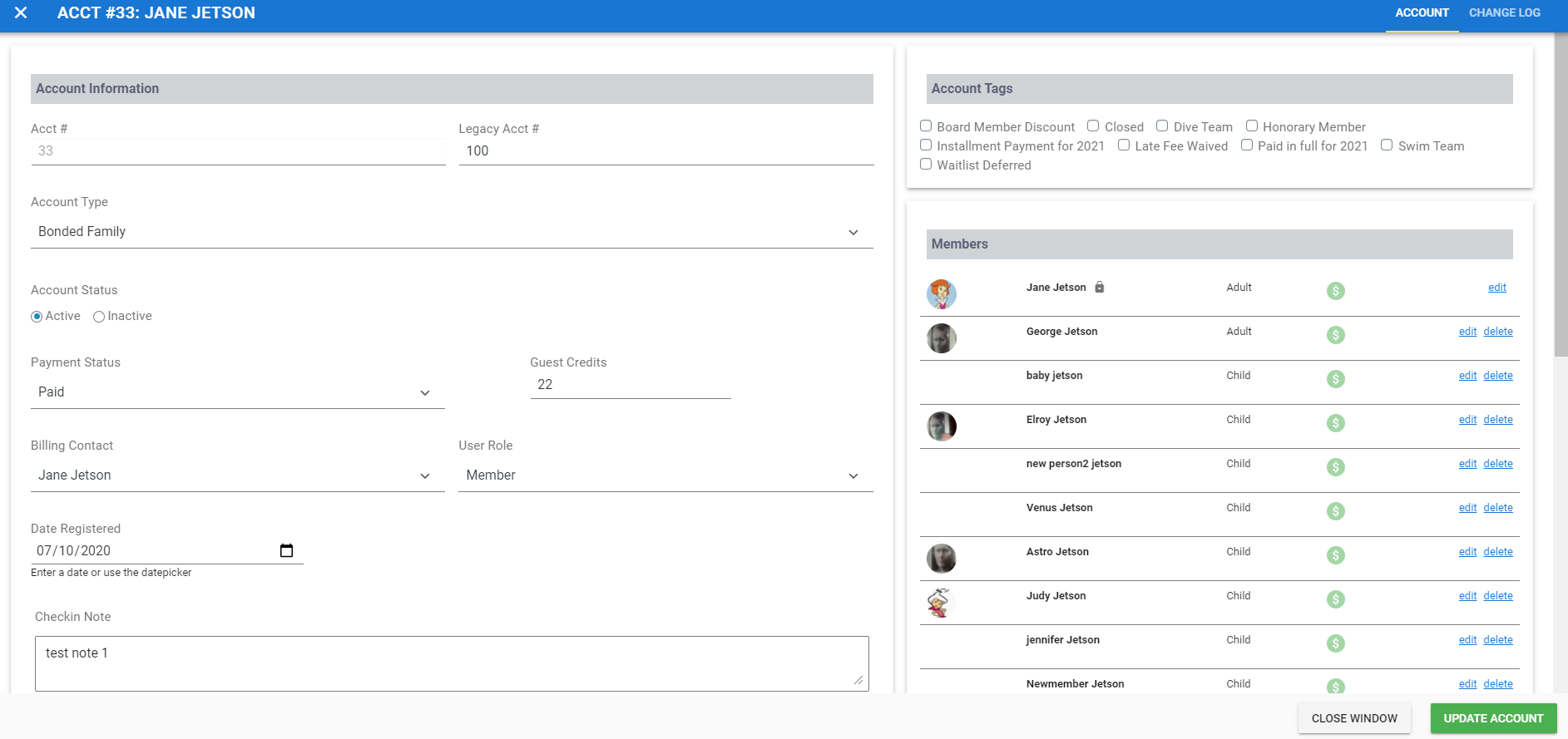Enable the Dive Team tag
Image resolution: width=1568 pixels, height=739 pixels.
1162,126
